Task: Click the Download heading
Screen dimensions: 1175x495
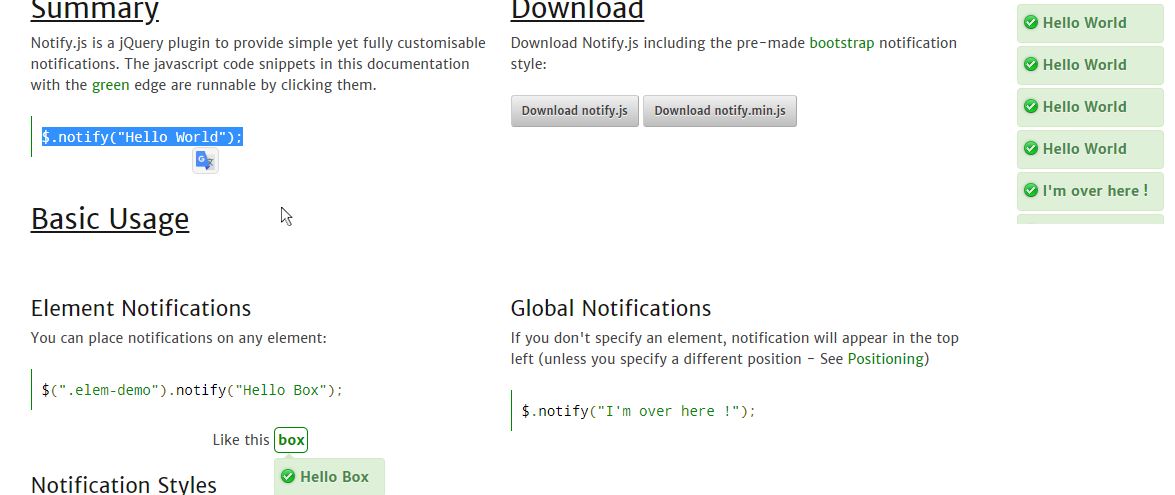Action: [577, 10]
